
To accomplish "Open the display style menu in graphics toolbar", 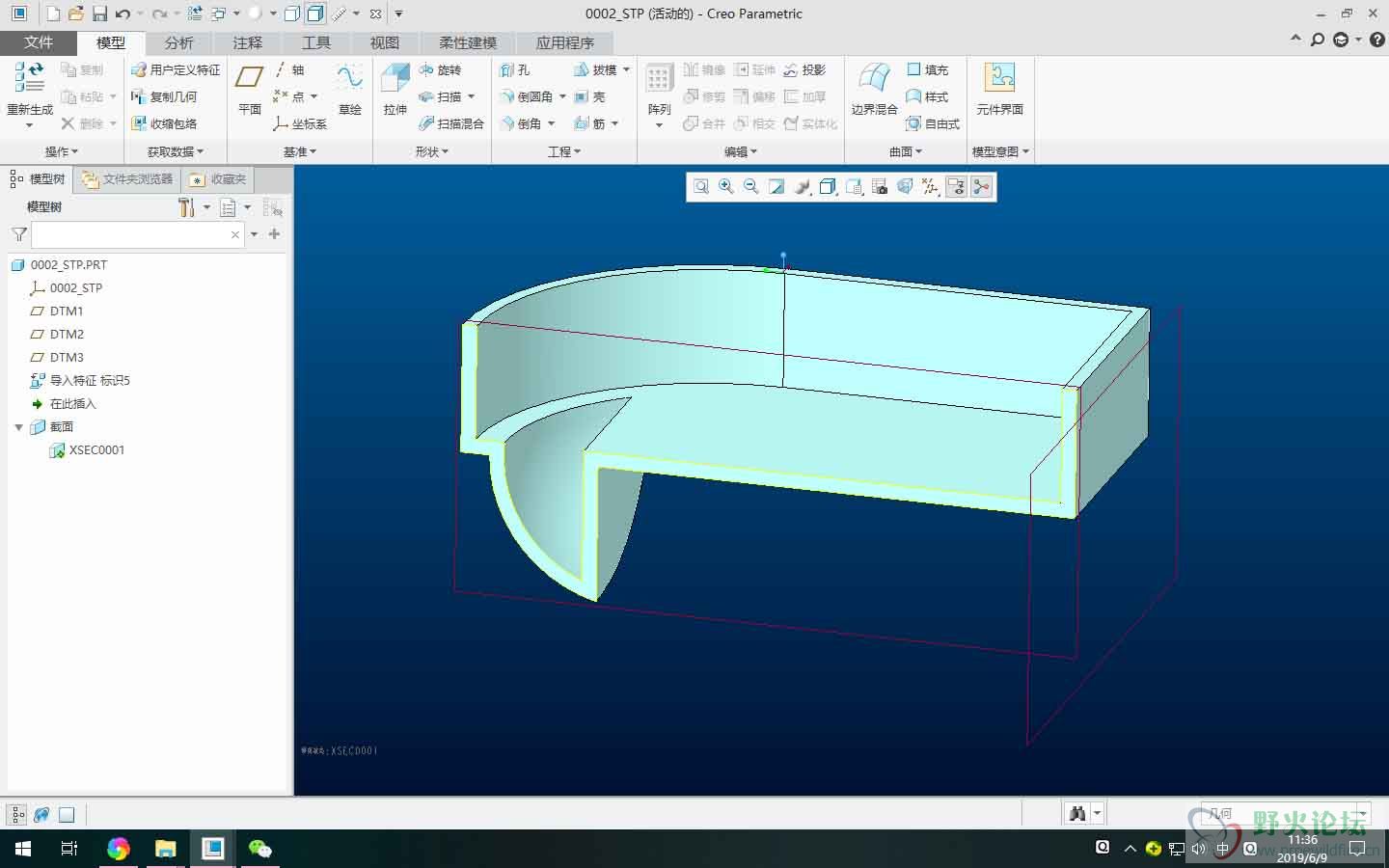I will tap(828, 187).
